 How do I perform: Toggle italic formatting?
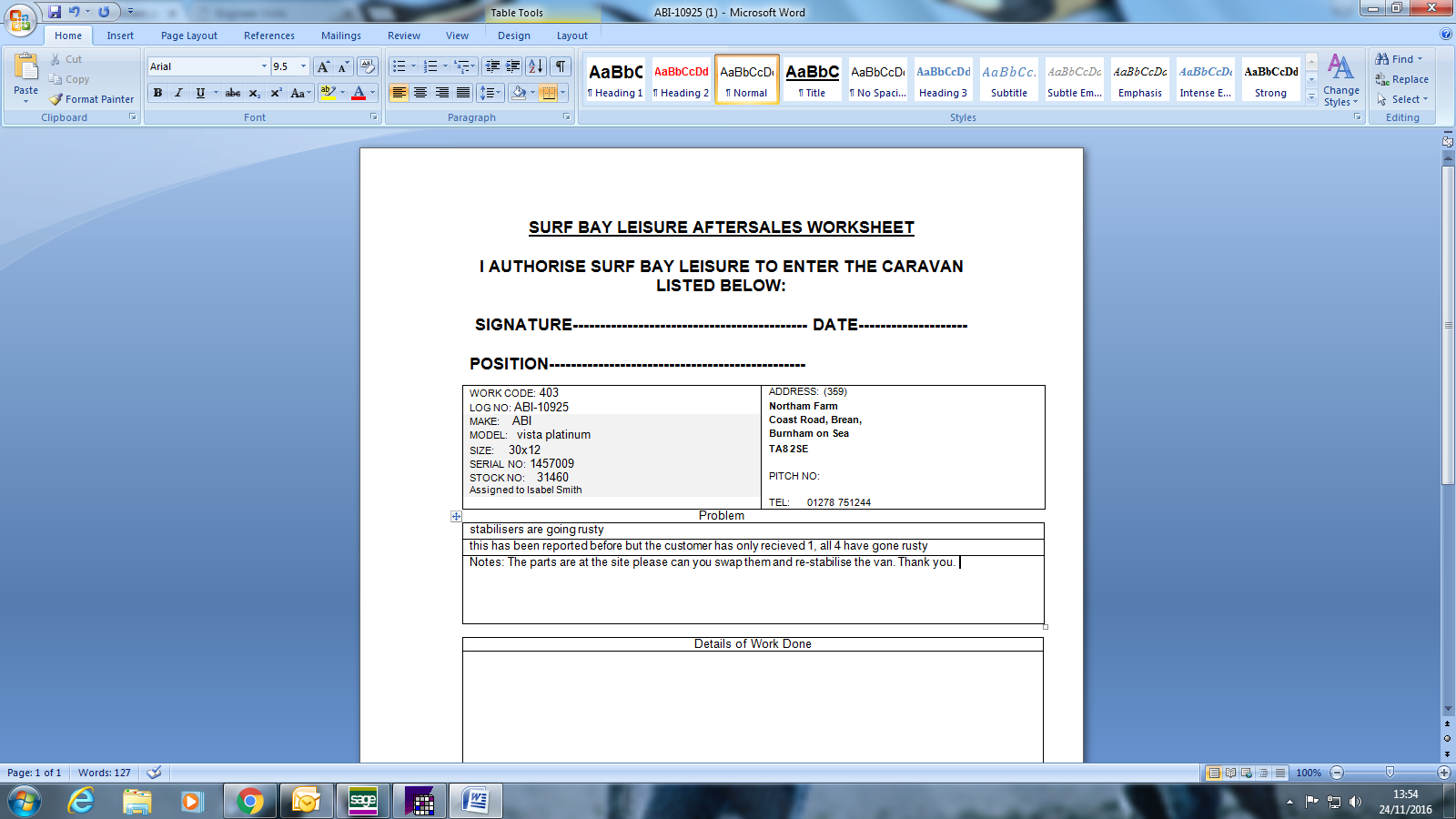(178, 93)
